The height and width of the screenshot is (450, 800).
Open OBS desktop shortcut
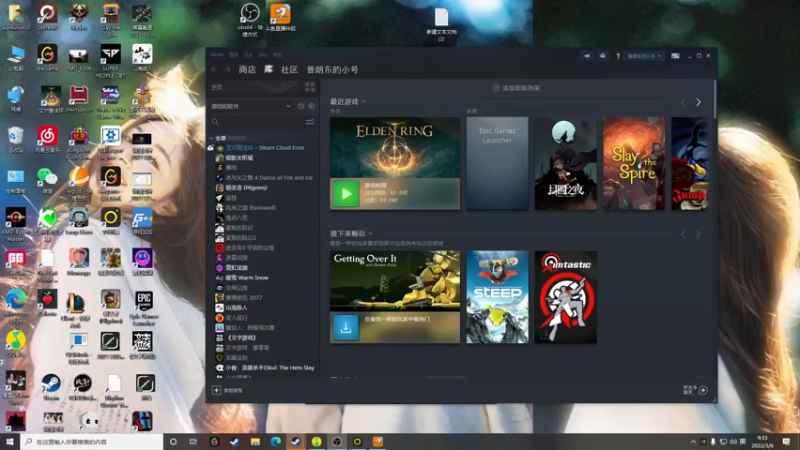click(x=249, y=19)
